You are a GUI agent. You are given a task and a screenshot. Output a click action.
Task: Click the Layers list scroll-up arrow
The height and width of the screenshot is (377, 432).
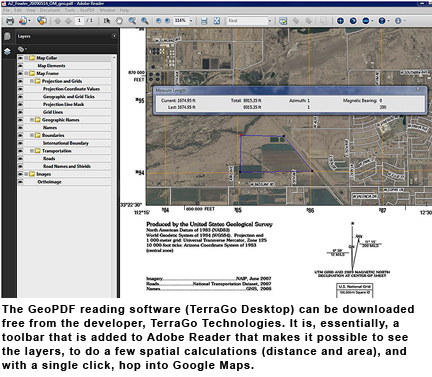coord(114,58)
